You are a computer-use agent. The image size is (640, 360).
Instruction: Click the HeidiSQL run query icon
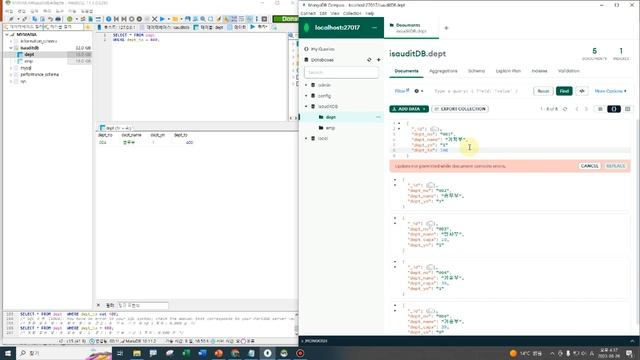(162, 19)
